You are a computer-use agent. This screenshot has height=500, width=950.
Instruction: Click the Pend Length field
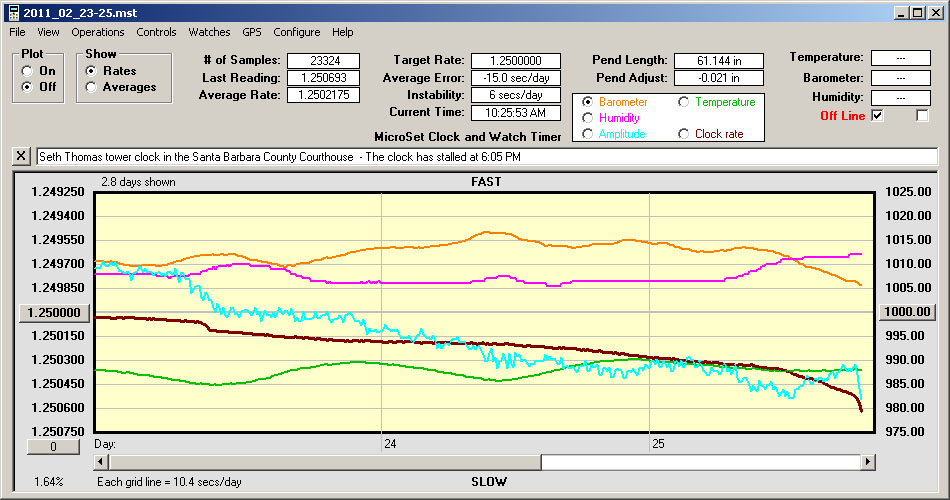coord(719,61)
